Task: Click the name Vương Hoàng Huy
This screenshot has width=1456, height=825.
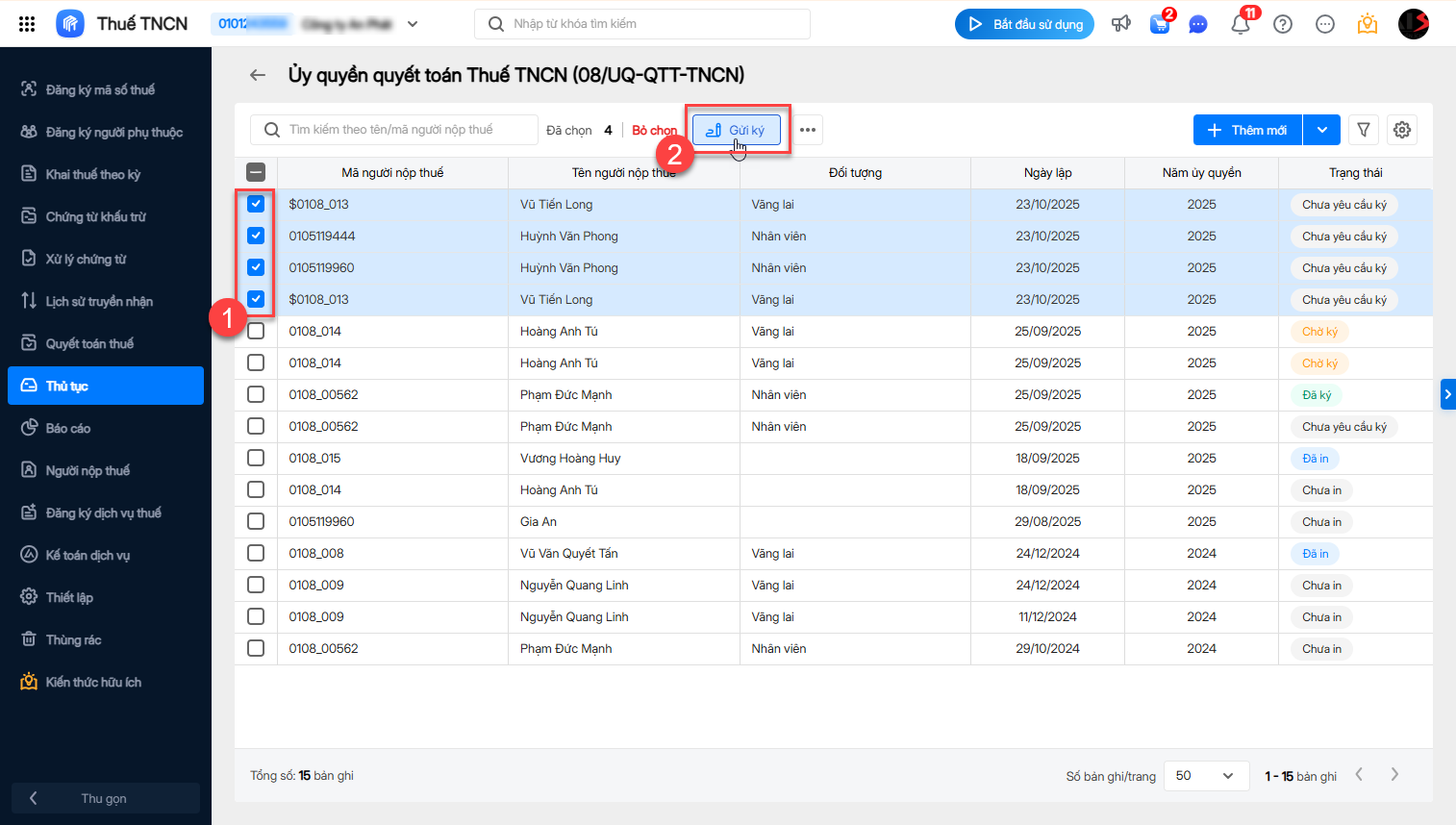Action: click(570, 459)
